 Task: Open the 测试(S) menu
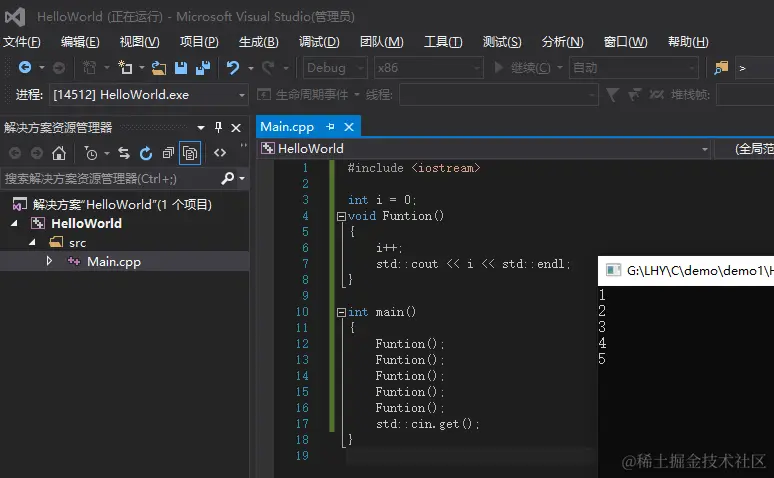(x=502, y=42)
